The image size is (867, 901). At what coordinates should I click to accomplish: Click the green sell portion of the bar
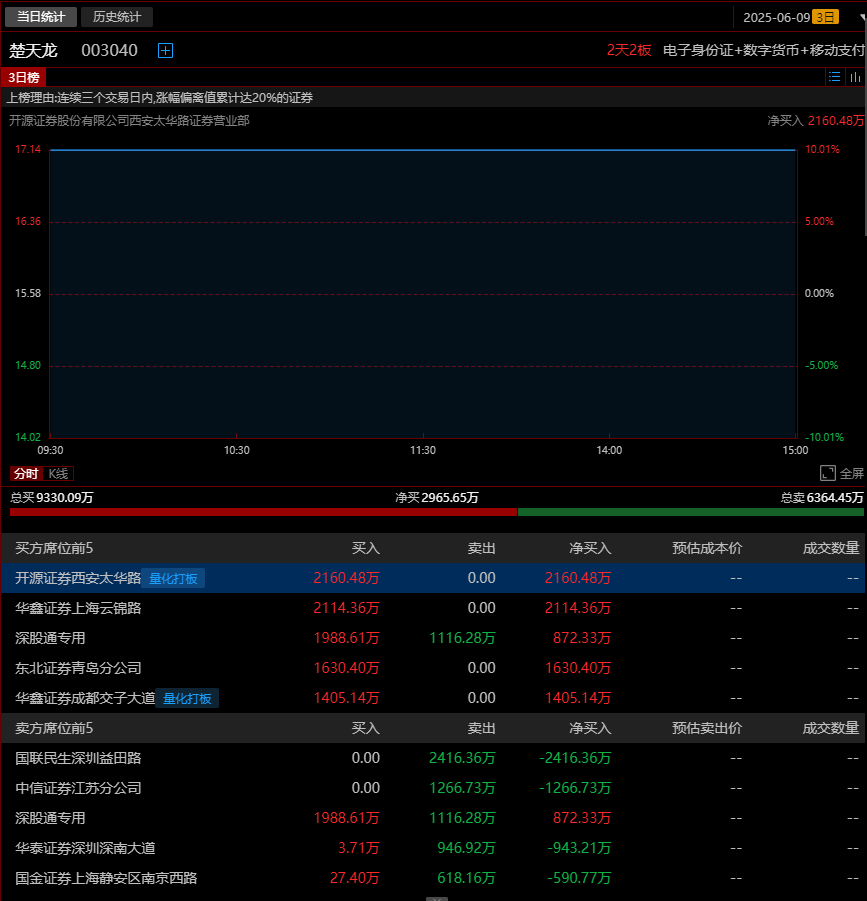(691, 512)
